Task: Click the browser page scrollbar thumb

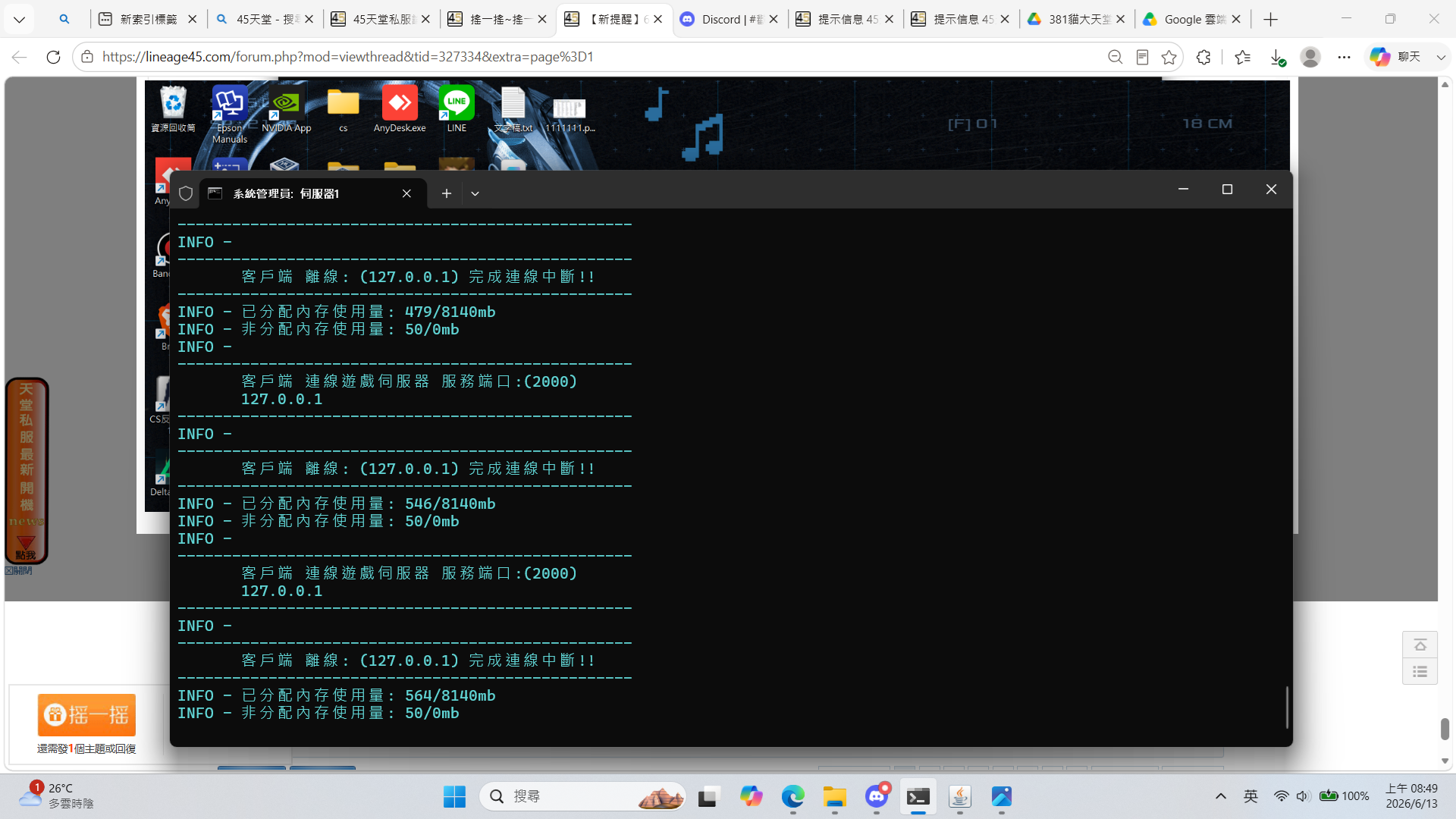Action: pos(1445,729)
